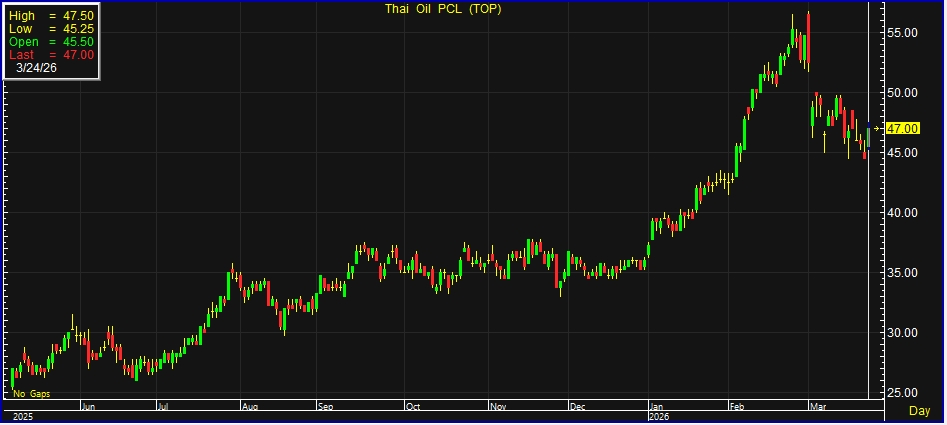
Task: Click the 2025 year label on time axis
Action: pyautogui.click(x=18, y=416)
